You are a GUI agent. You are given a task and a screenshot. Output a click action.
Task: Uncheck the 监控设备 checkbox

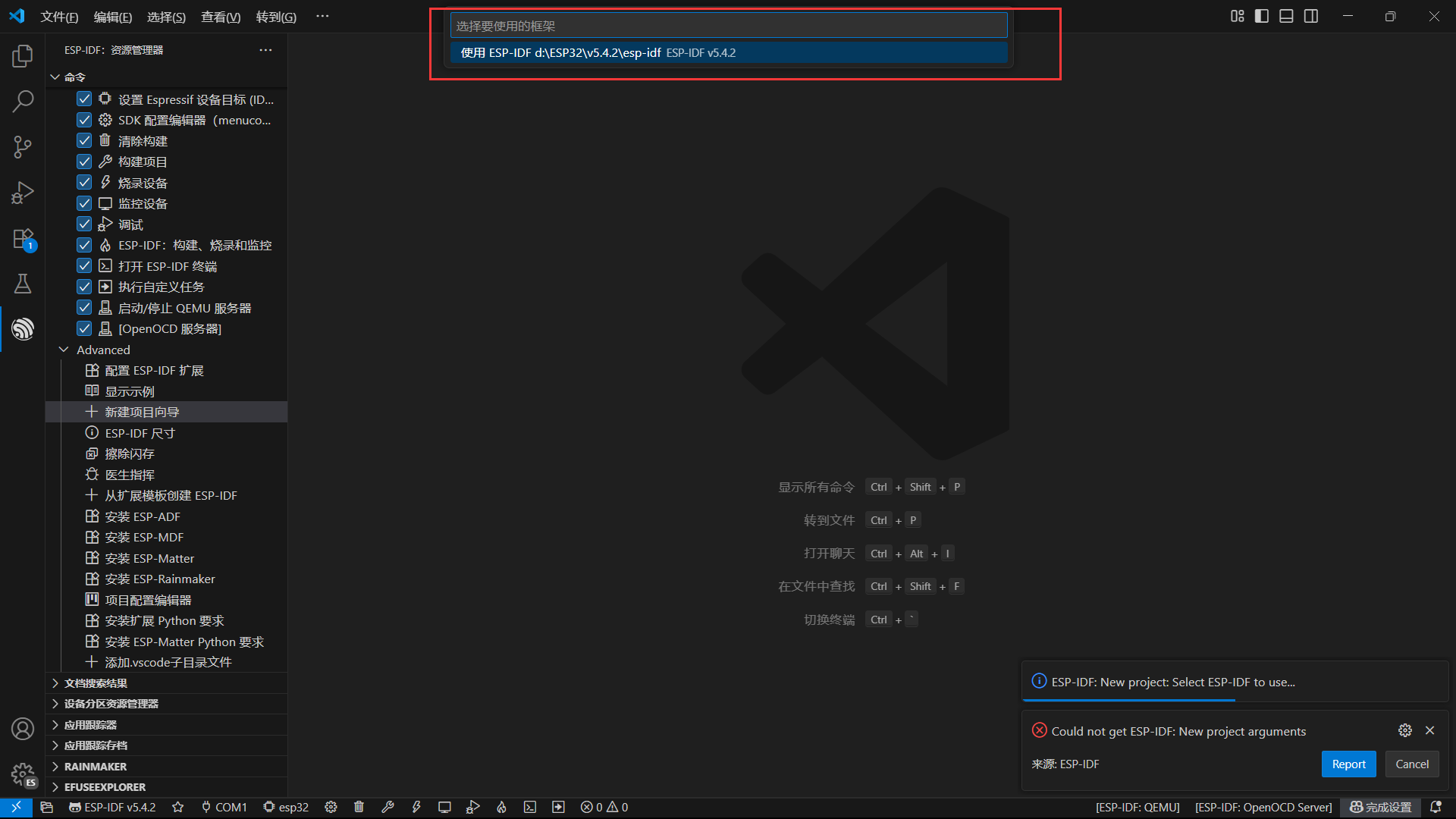(x=84, y=203)
